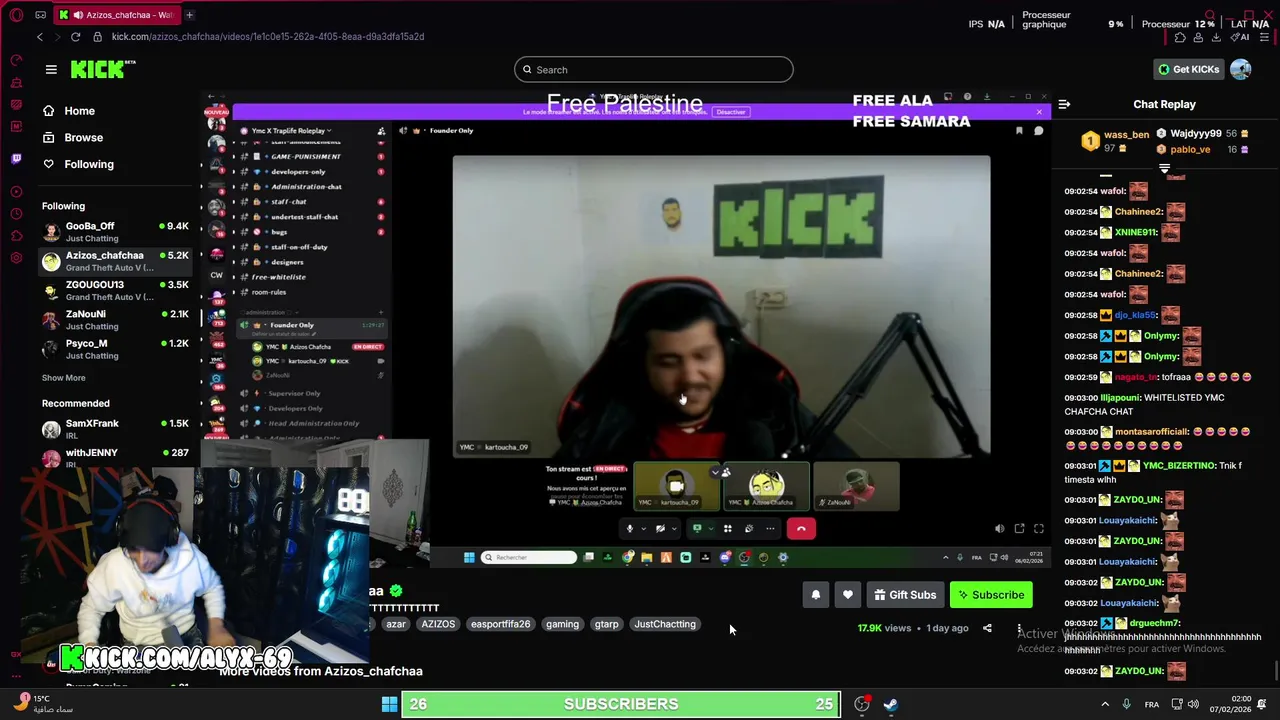Open Steam from the taskbar
Image resolution: width=1280 pixels, height=720 pixels.
coord(890,704)
